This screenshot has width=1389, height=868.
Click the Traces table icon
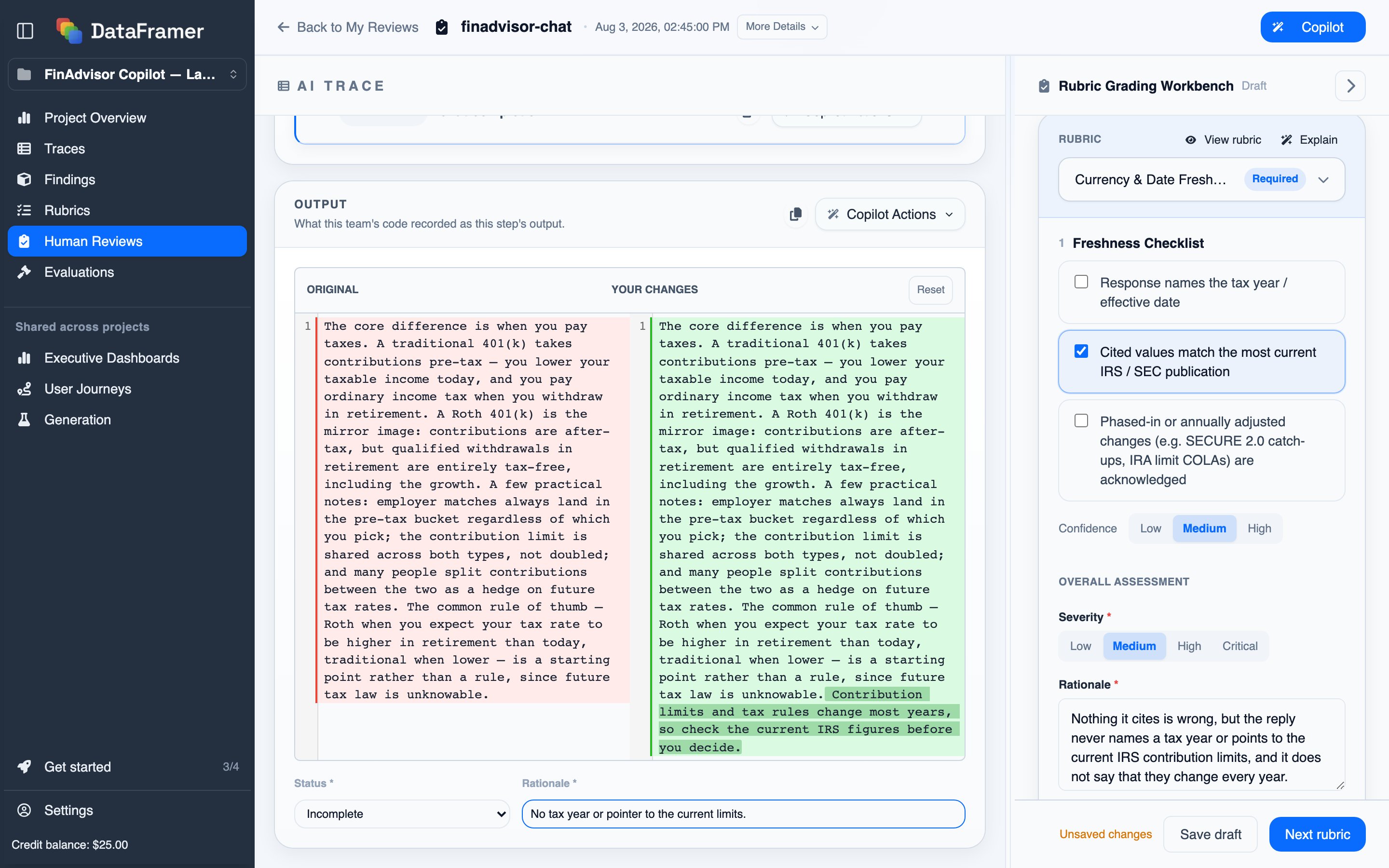point(24,149)
